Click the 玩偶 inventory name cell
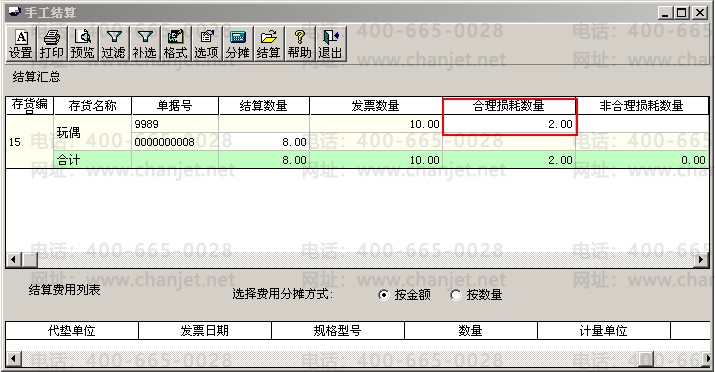 pos(93,133)
